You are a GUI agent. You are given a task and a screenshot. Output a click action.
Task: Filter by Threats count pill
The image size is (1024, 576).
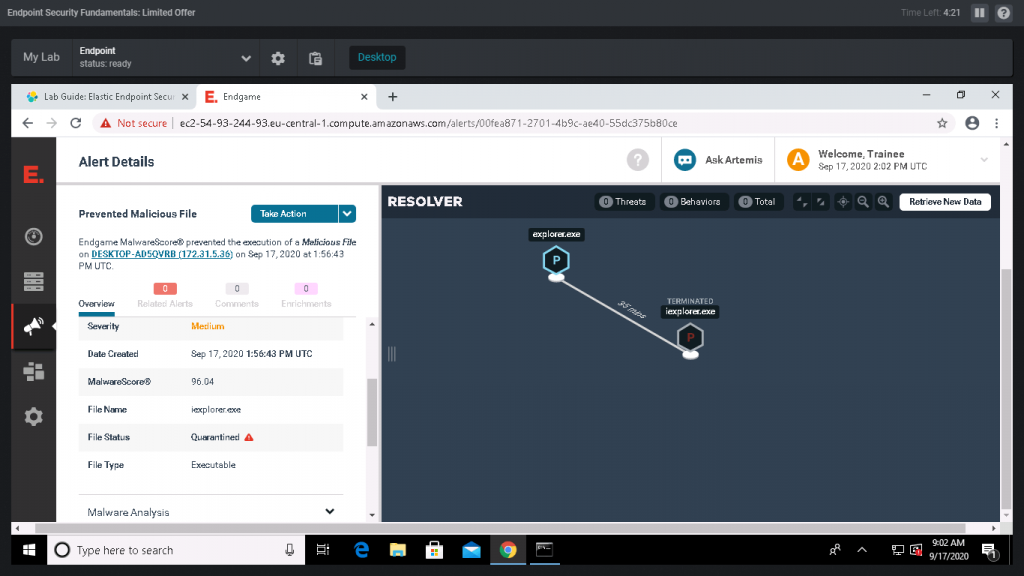(623, 202)
